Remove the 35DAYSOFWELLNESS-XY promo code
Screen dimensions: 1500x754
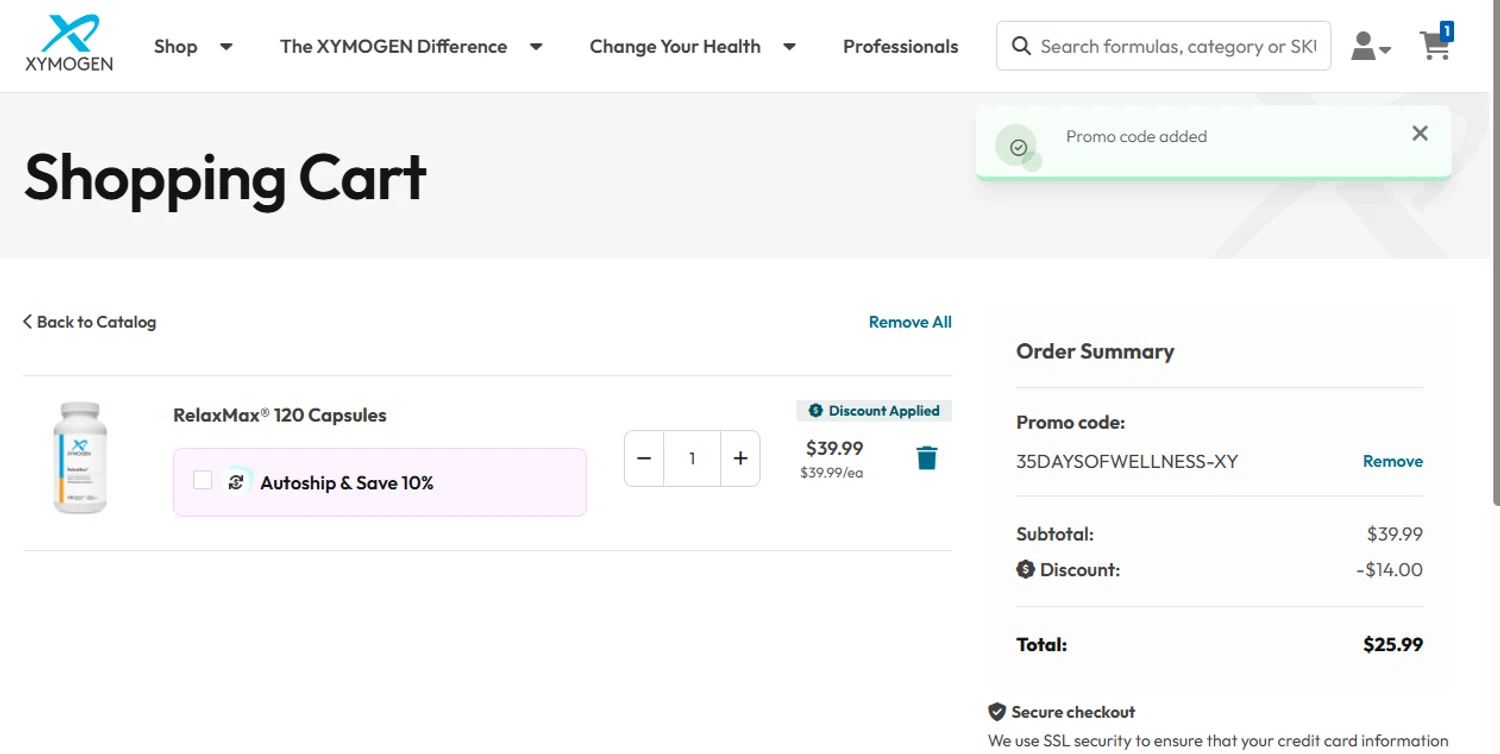pos(1392,461)
